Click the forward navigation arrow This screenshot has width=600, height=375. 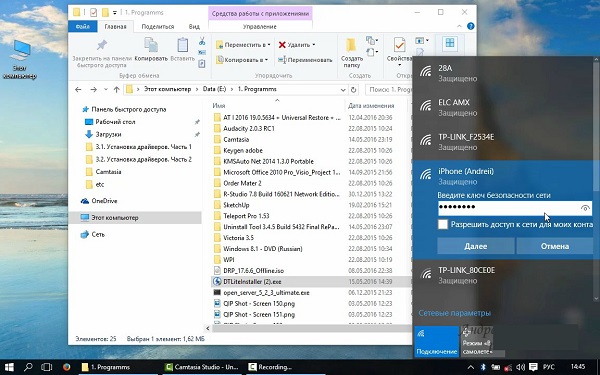tap(93, 90)
